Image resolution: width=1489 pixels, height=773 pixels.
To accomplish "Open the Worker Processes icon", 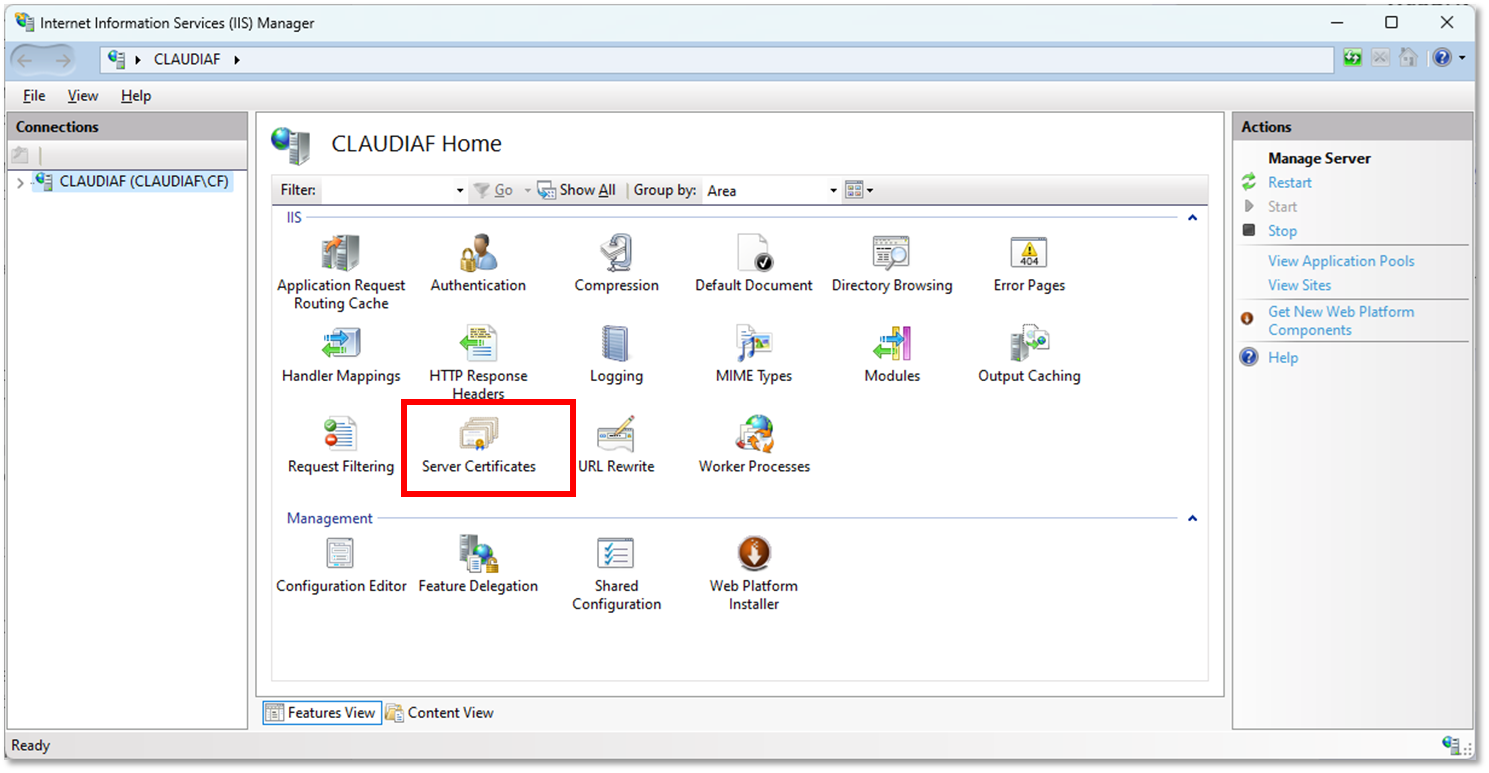I will [x=754, y=445].
